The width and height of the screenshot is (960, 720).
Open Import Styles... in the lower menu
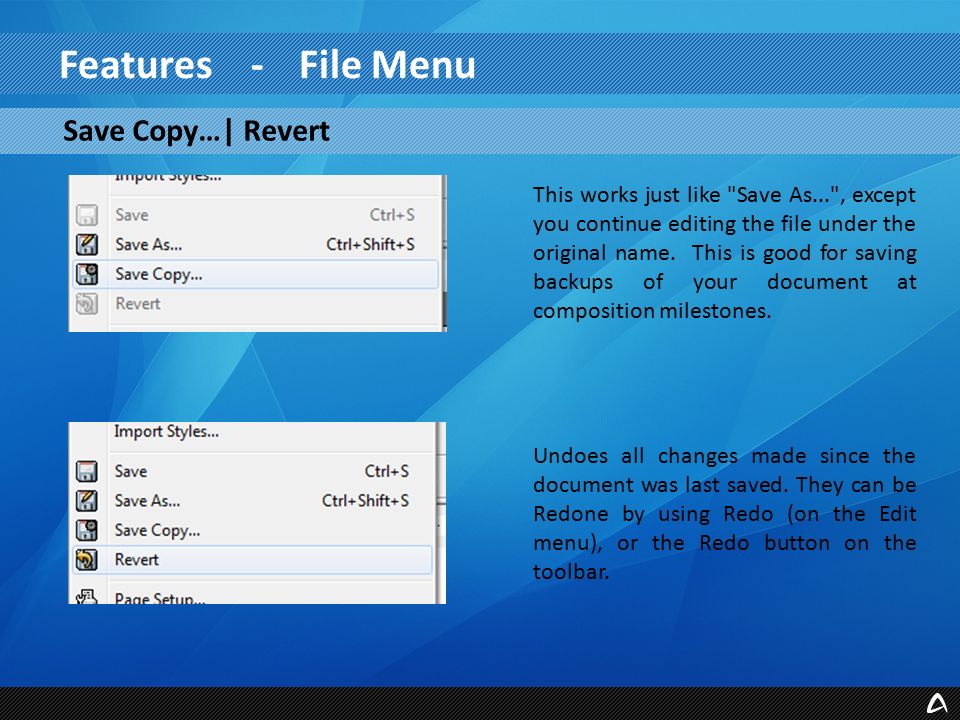point(252,432)
